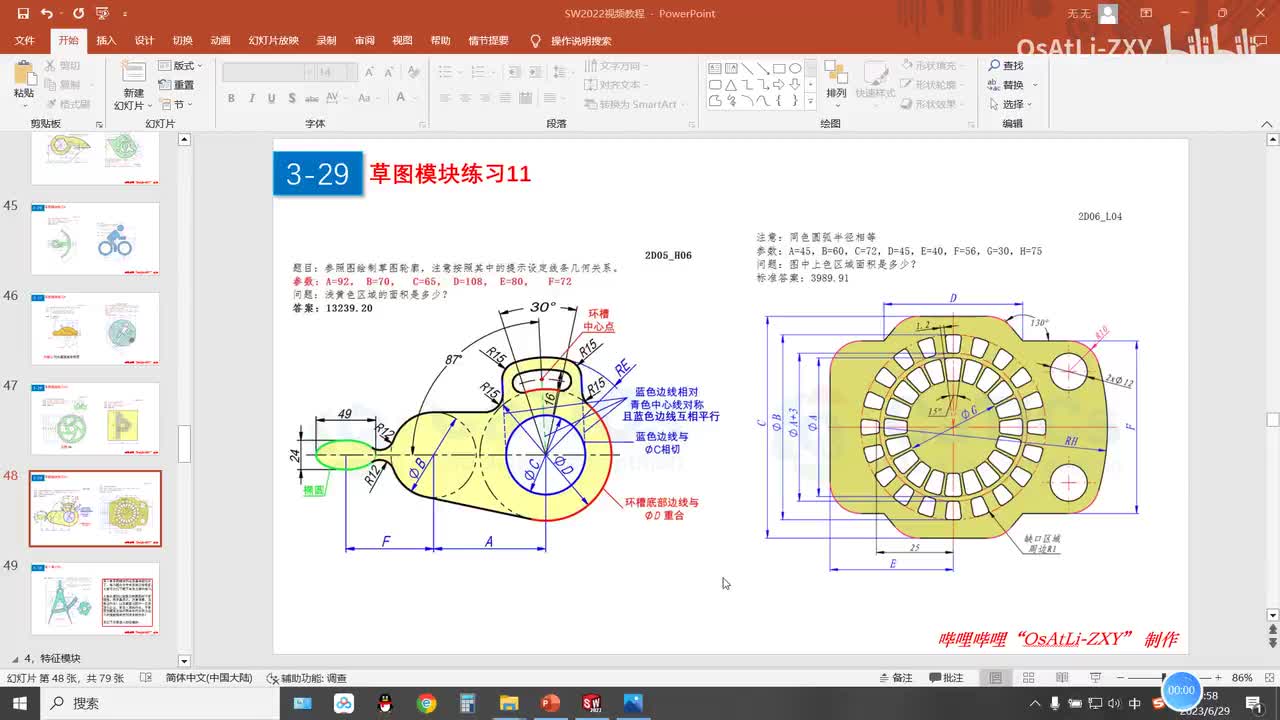Select the oval shape in shapes gallery

coord(795,69)
